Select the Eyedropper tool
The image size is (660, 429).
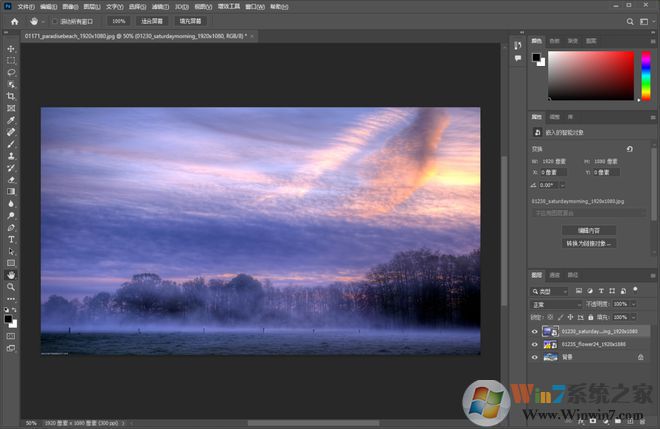(11, 120)
